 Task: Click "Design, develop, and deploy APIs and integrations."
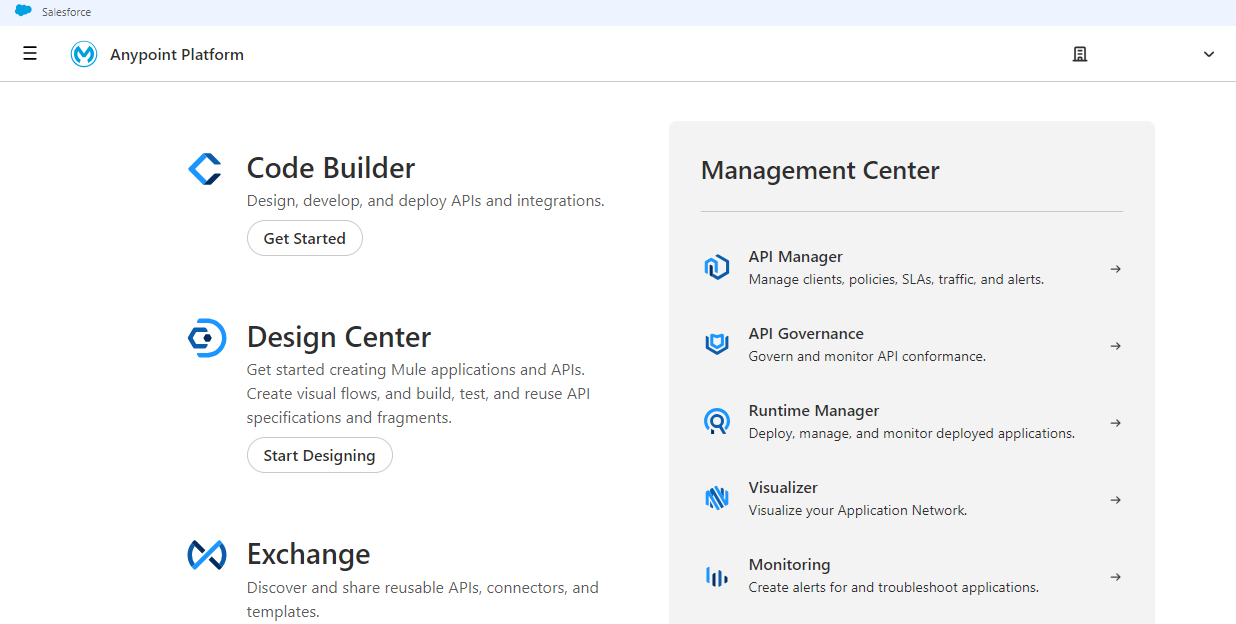tap(426, 201)
